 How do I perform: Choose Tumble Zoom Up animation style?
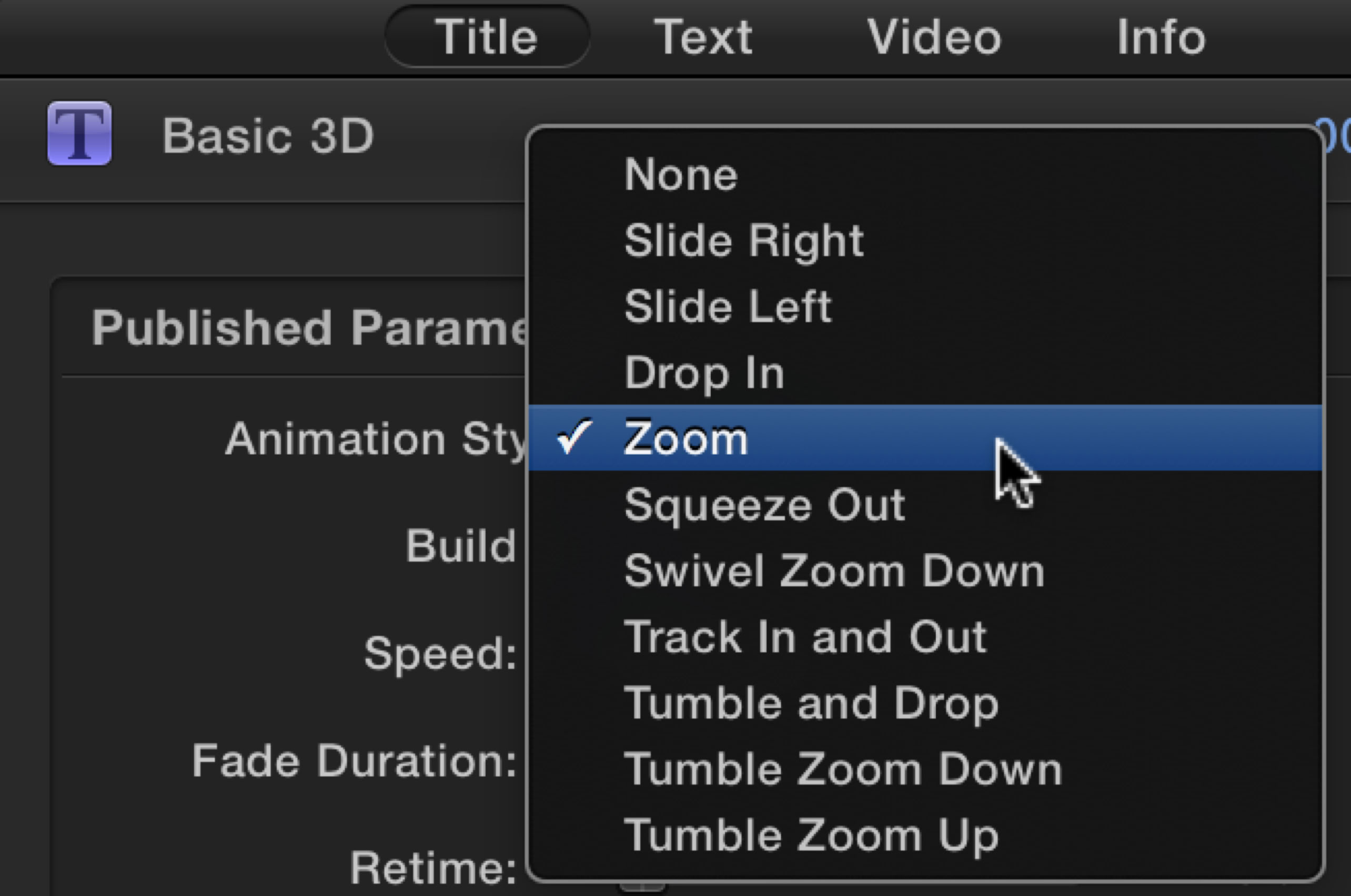(x=811, y=836)
